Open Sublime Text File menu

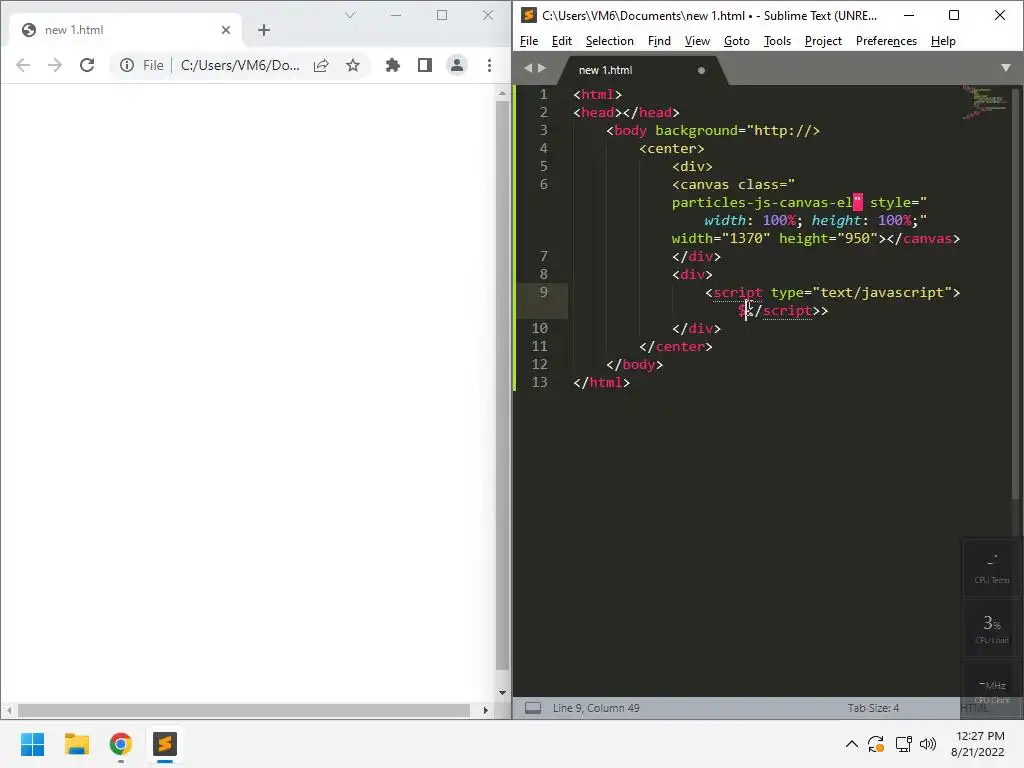(x=529, y=41)
